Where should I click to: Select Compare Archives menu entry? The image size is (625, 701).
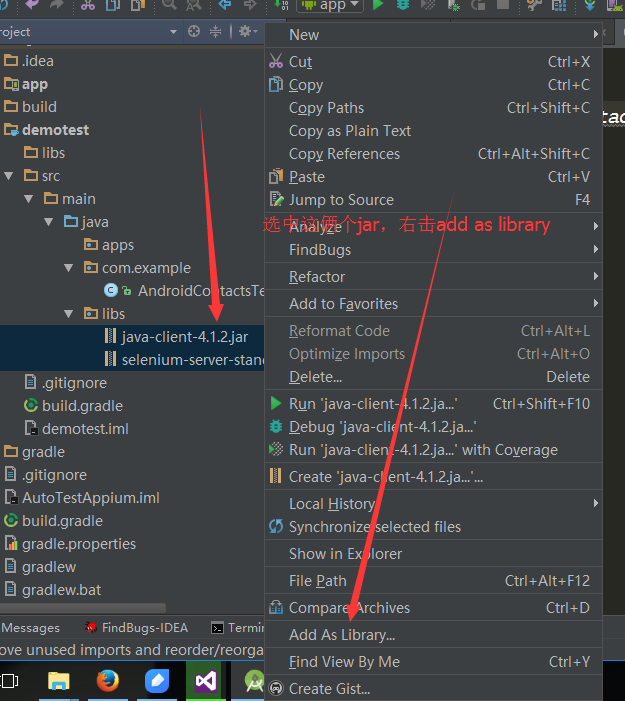tap(433, 608)
